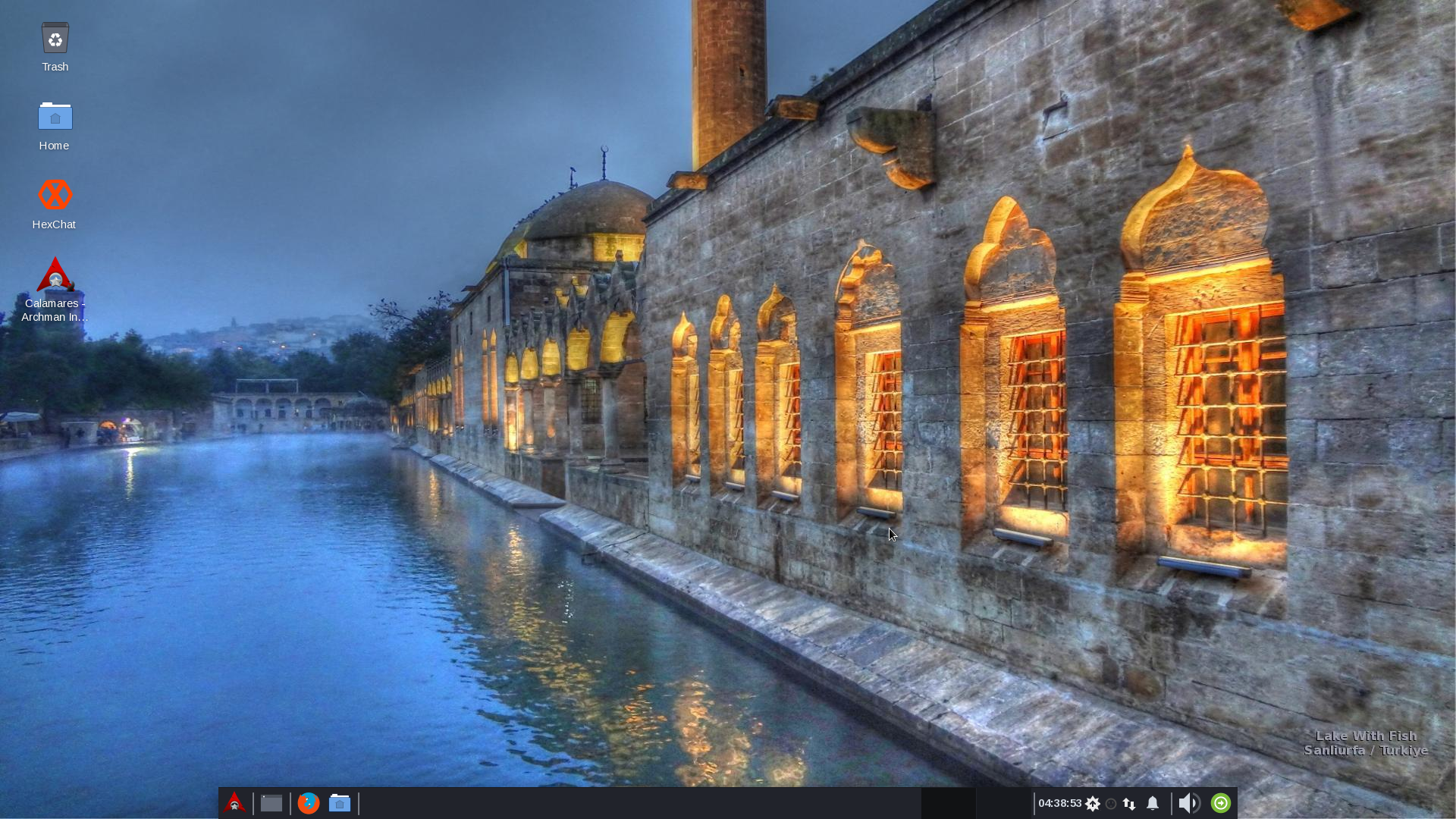Click the panel clock showing 04:38:53
Screen dimensions: 1456x819
coord(1059,803)
